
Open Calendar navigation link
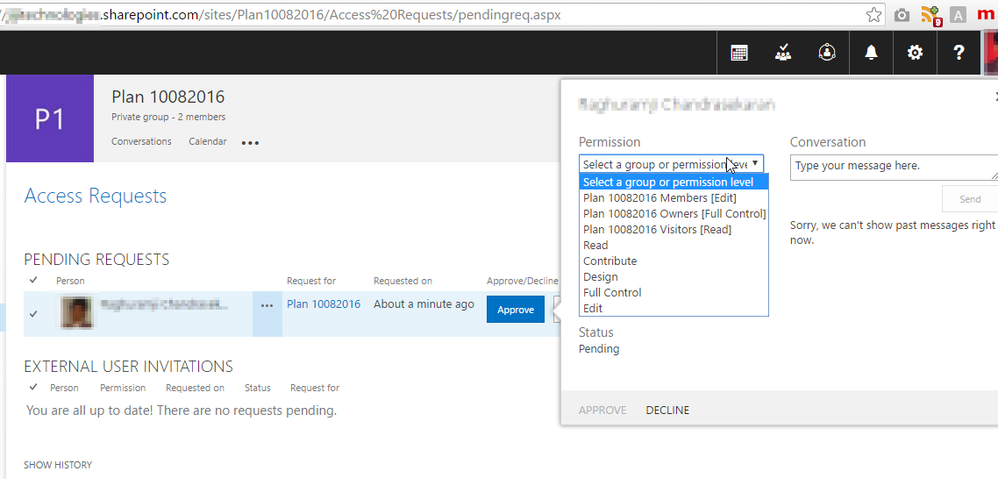coord(207,141)
